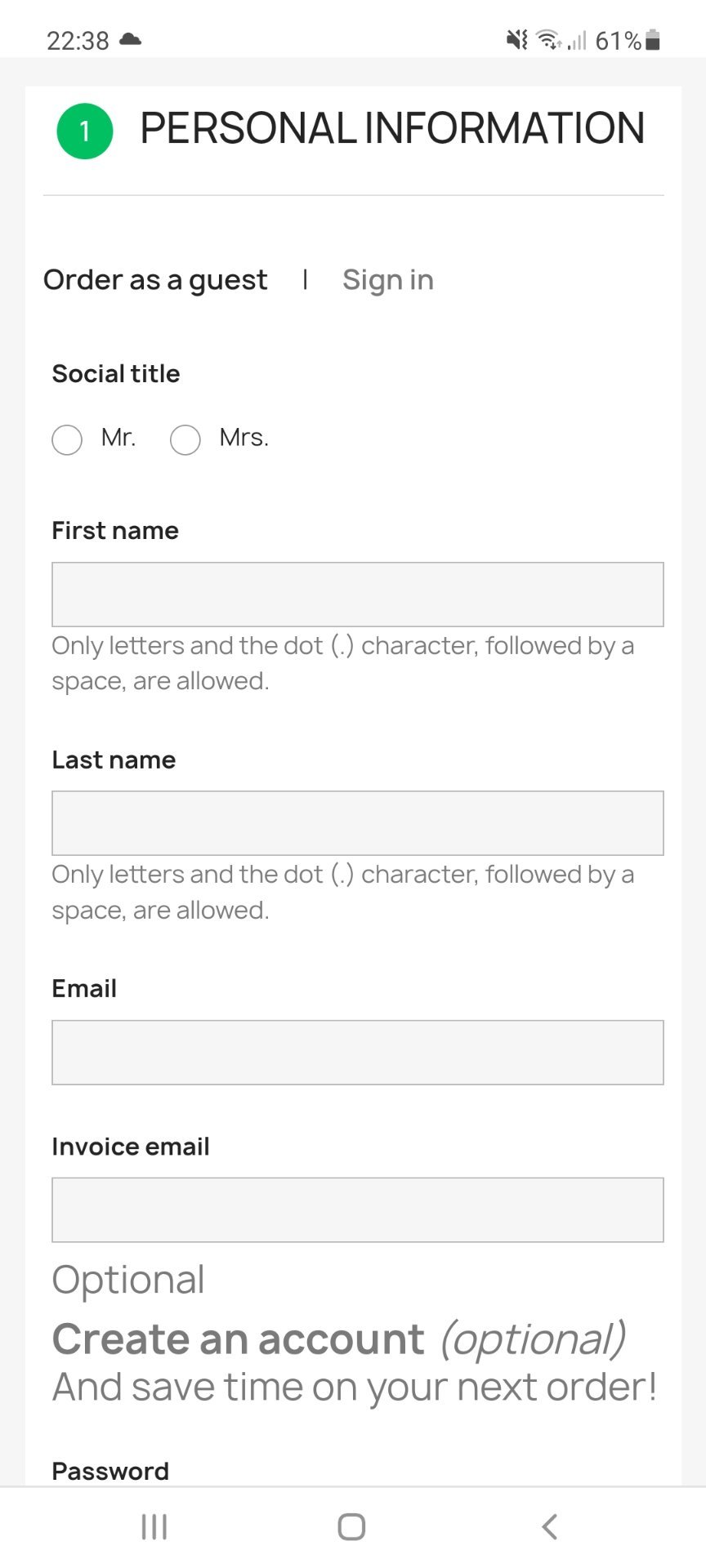Image resolution: width=706 pixels, height=1568 pixels.
Task: Tap the cloud icon in status bar
Action: coord(131,39)
